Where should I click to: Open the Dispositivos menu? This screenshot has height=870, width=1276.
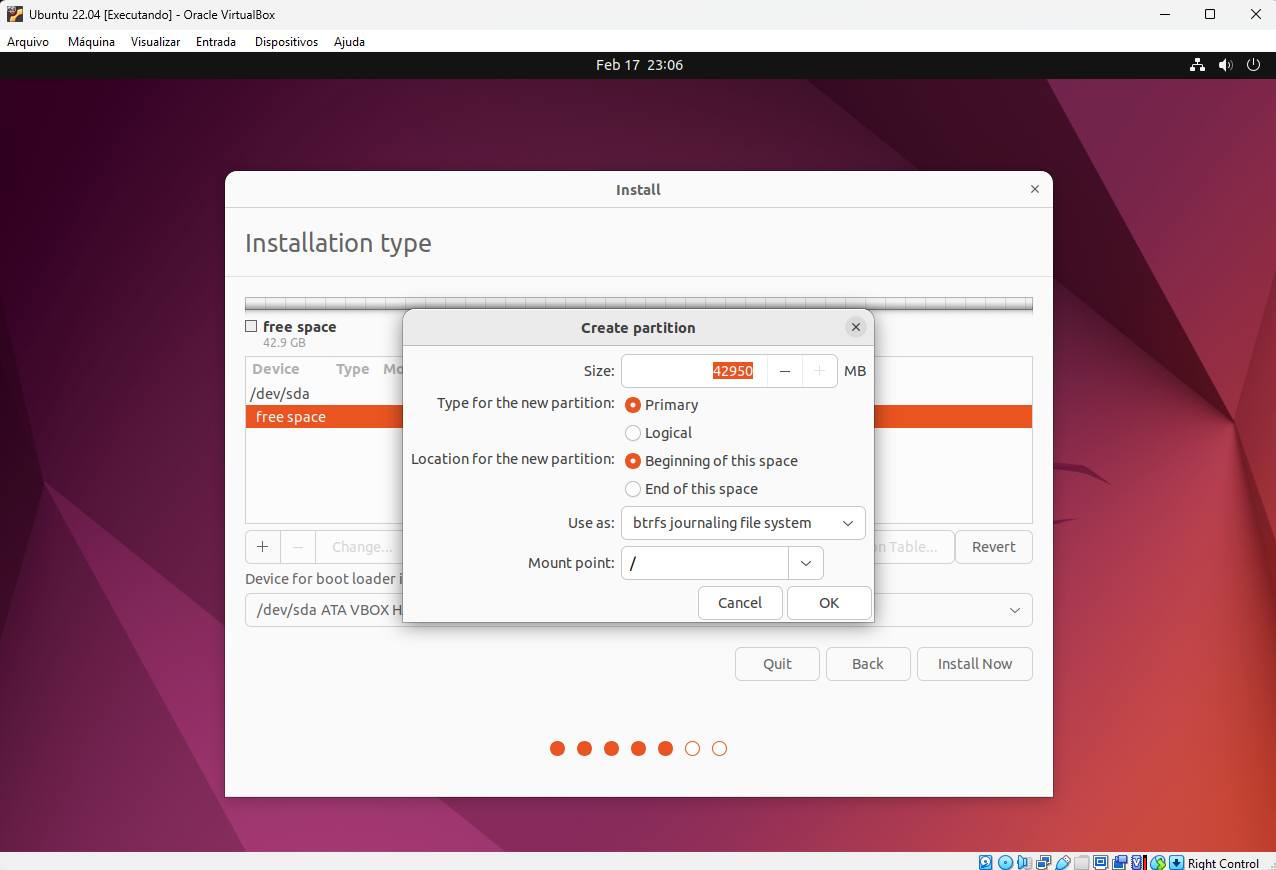(286, 42)
